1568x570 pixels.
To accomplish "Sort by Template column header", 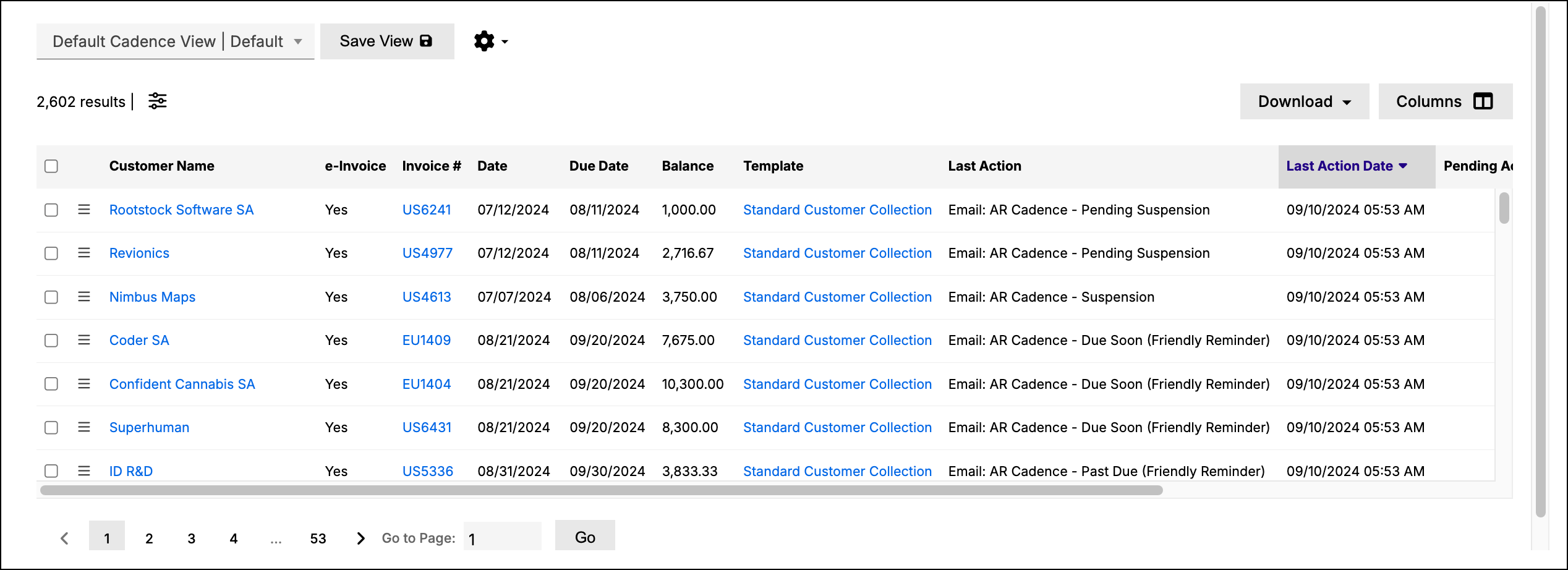I will click(x=773, y=166).
